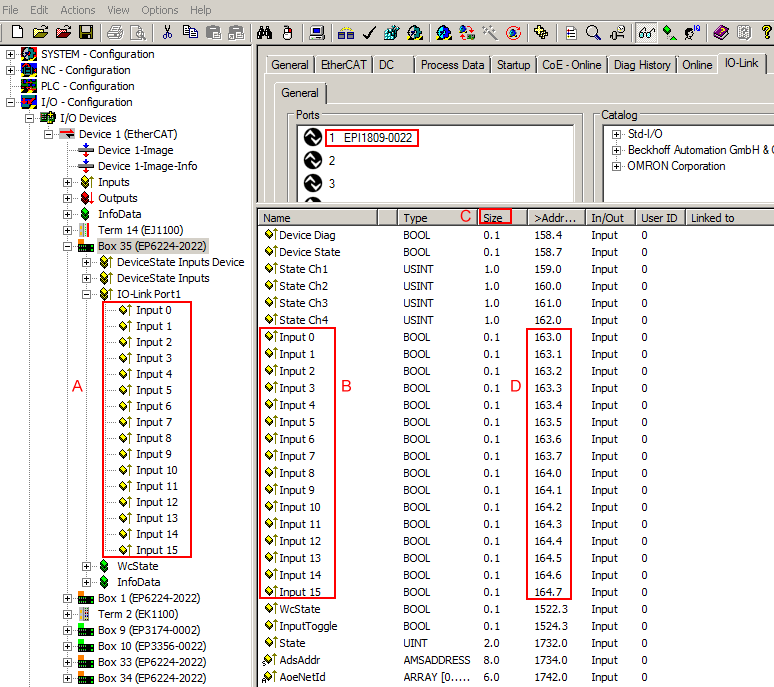Click the New file toolbar icon
The image size is (774, 687).
17,33
